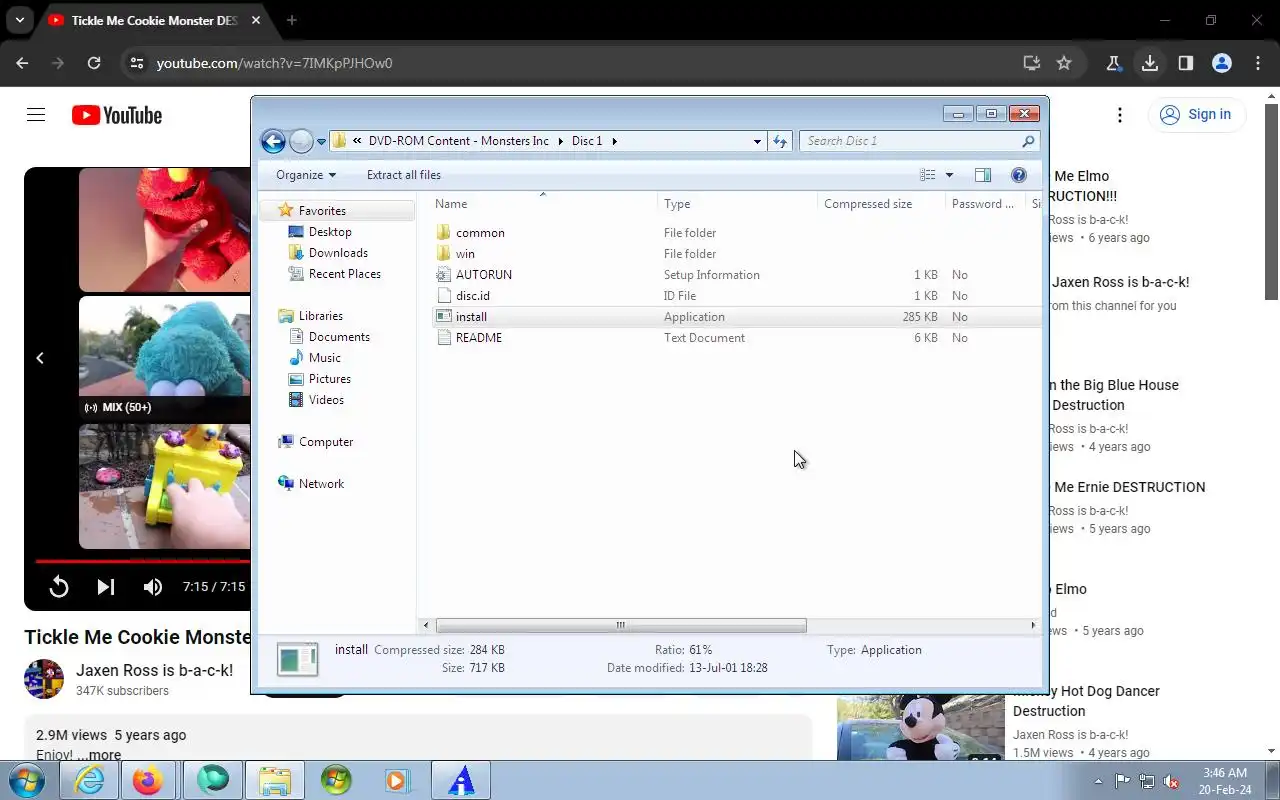Open Explorer help question mark icon
The width and height of the screenshot is (1280, 800).
tap(1019, 175)
